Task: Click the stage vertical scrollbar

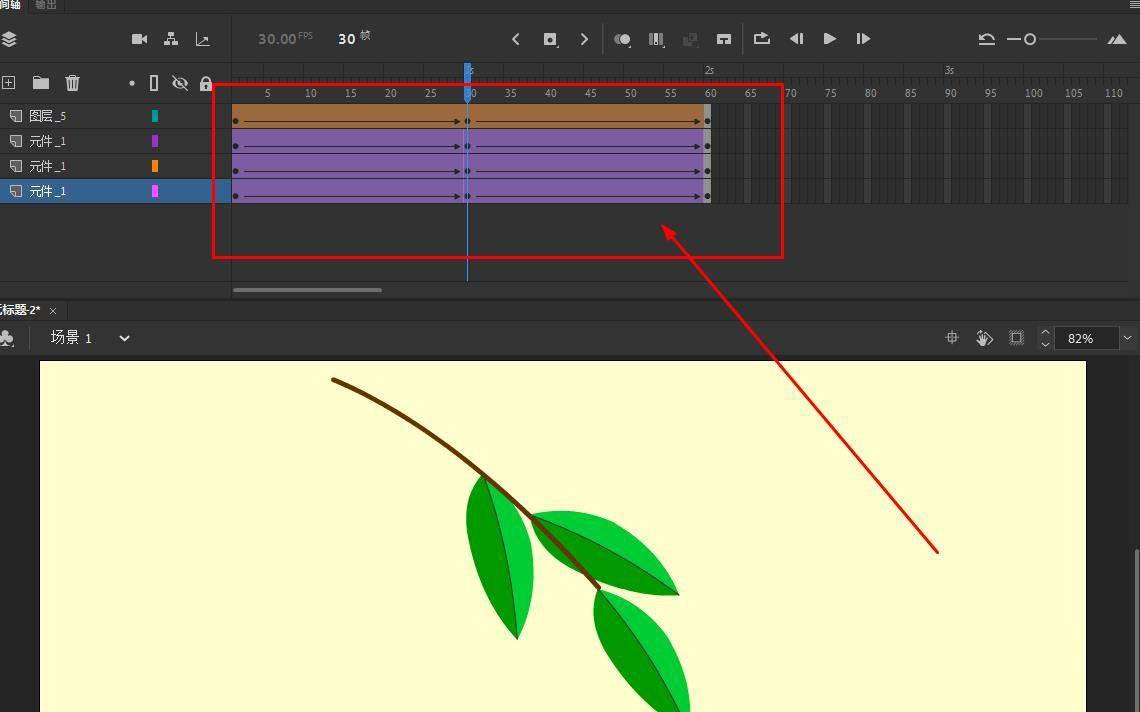Action: point(1136,629)
